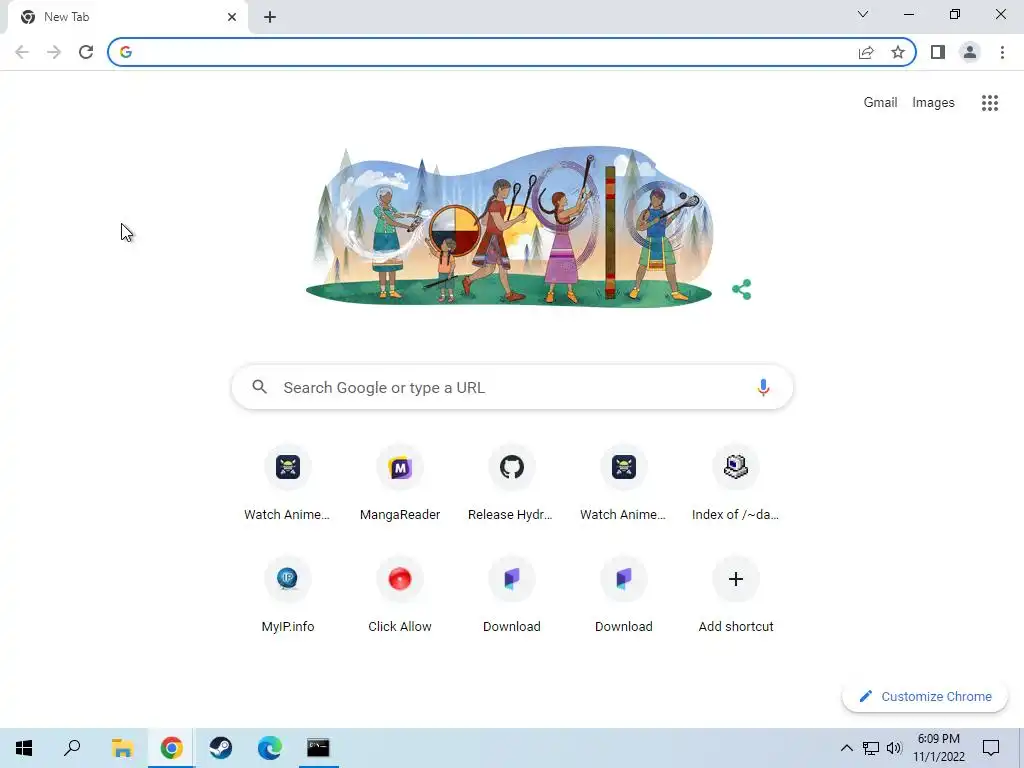
Task: Click the share page icon in address bar
Action: (866, 52)
